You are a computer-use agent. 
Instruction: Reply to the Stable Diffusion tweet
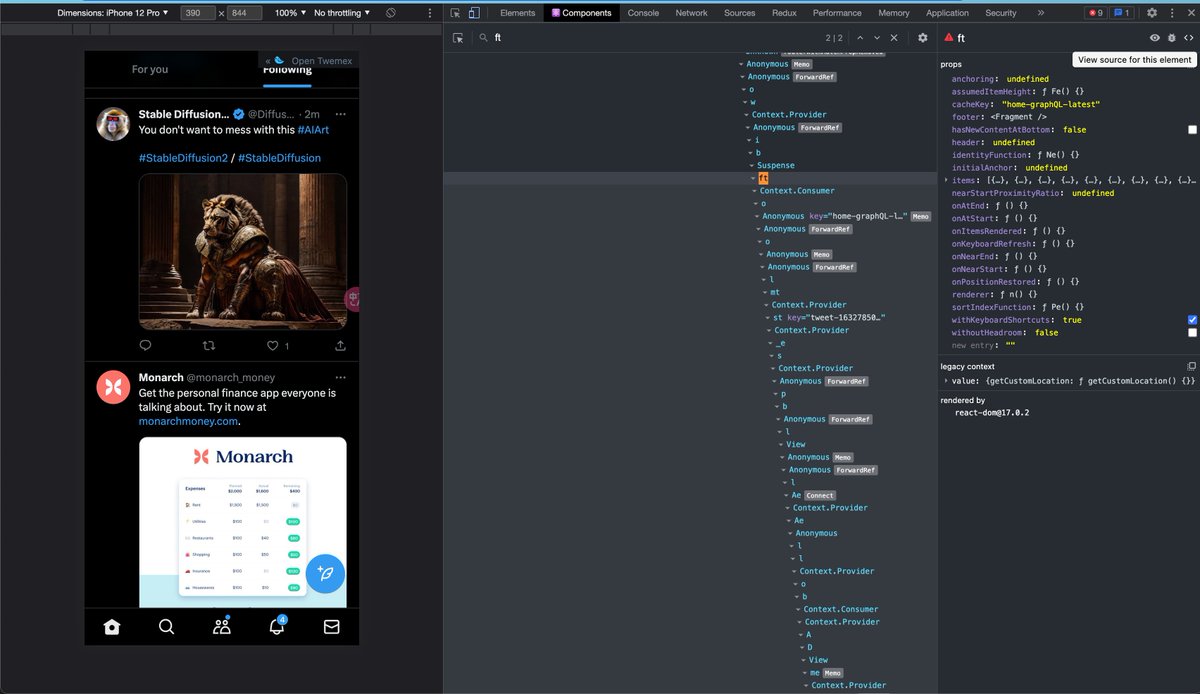pyautogui.click(x=145, y=345)
